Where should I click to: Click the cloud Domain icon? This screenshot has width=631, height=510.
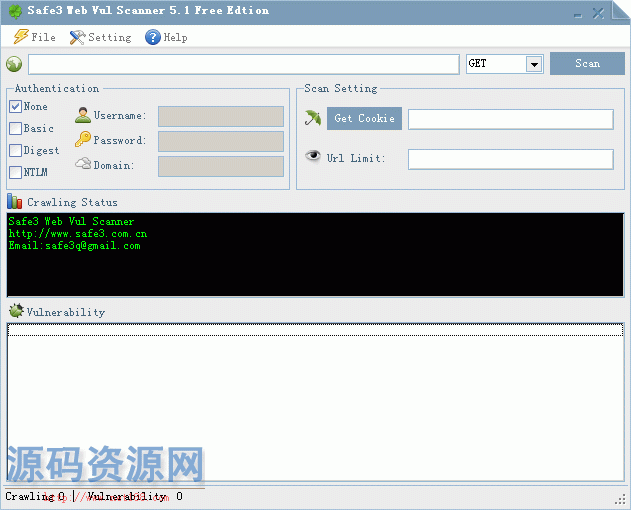[83, 163]
